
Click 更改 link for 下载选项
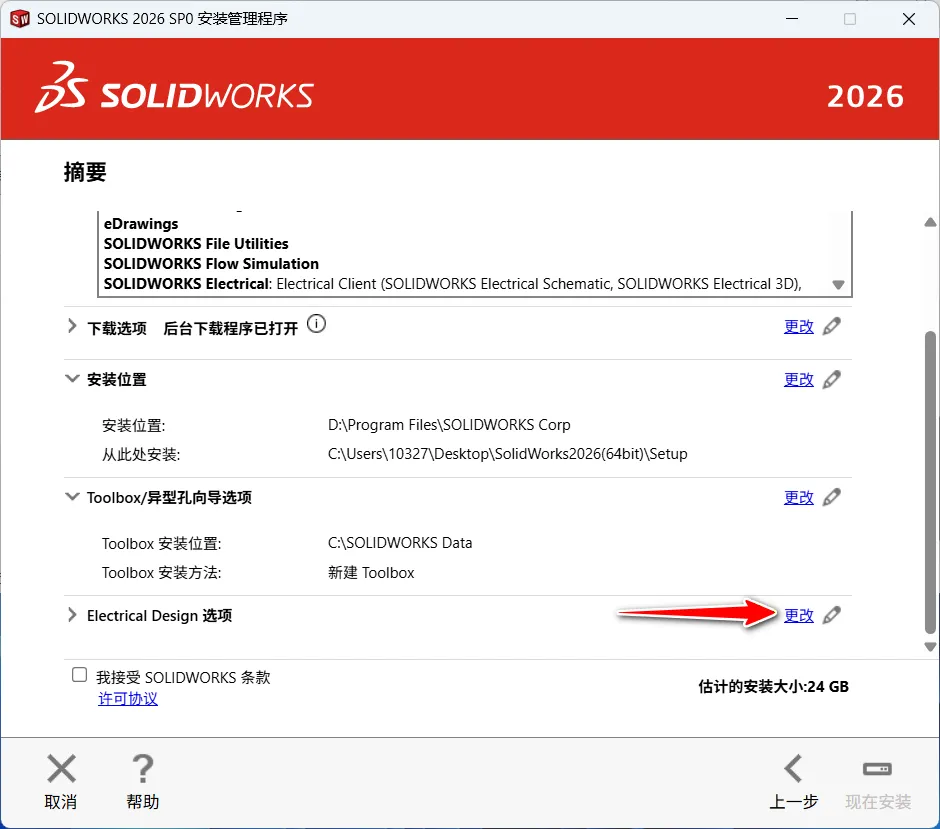(799, 327)
